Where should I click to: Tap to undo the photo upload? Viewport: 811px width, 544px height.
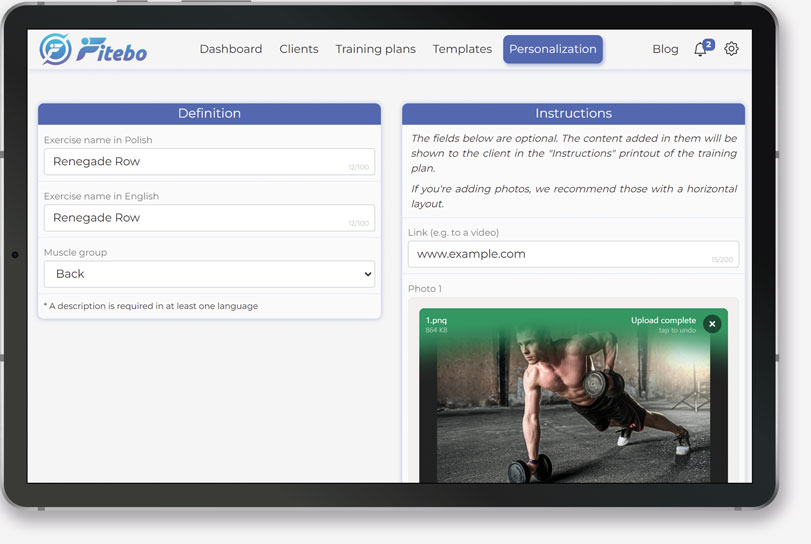pyautogui.click(x=677, y=330)
